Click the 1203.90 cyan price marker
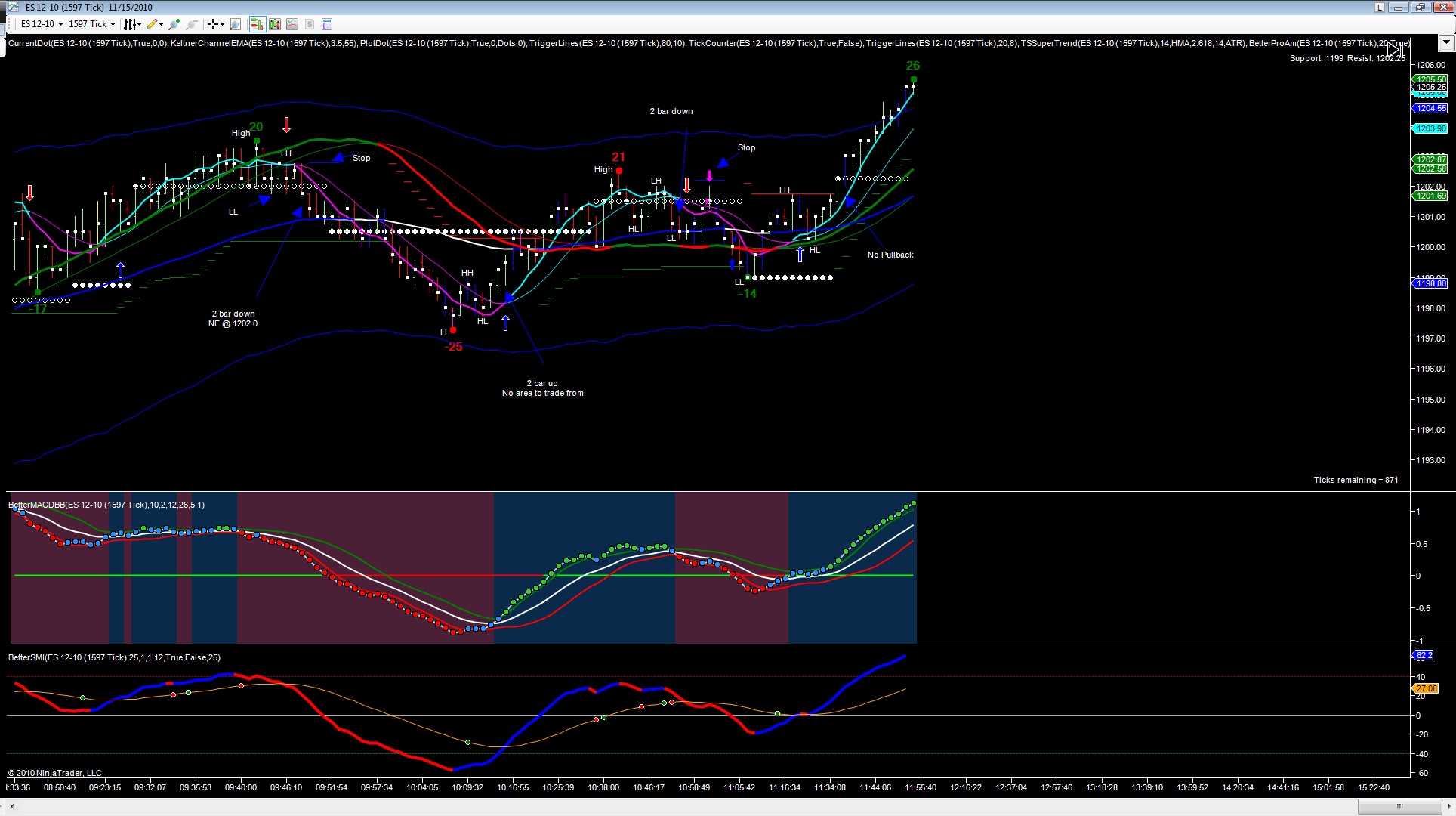This screenshot has width=1456, height=816. pyautogui.click(x=1431, y=128)
